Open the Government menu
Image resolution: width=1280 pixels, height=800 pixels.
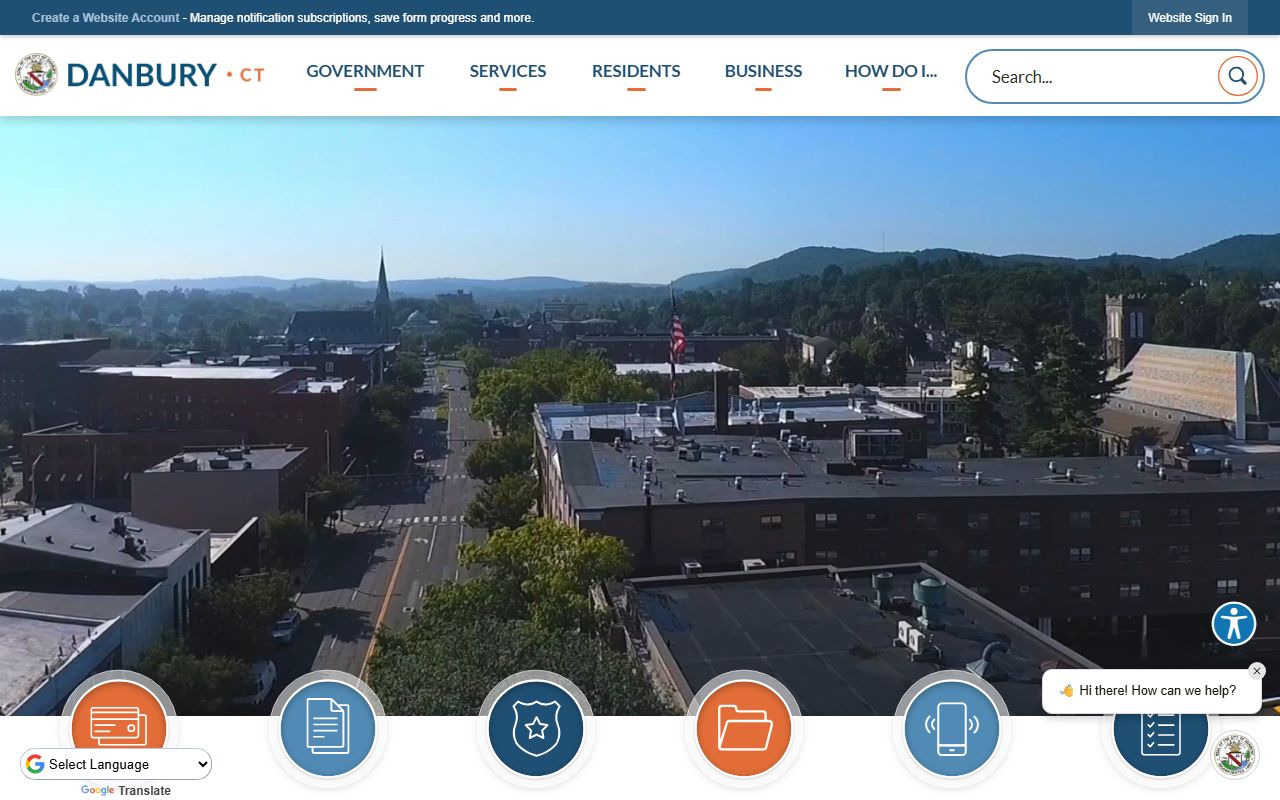point(365,71)
